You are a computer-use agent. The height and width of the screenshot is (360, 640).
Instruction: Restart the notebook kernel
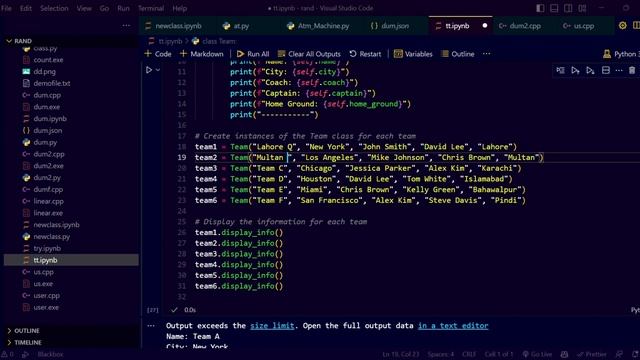(365, 54)
